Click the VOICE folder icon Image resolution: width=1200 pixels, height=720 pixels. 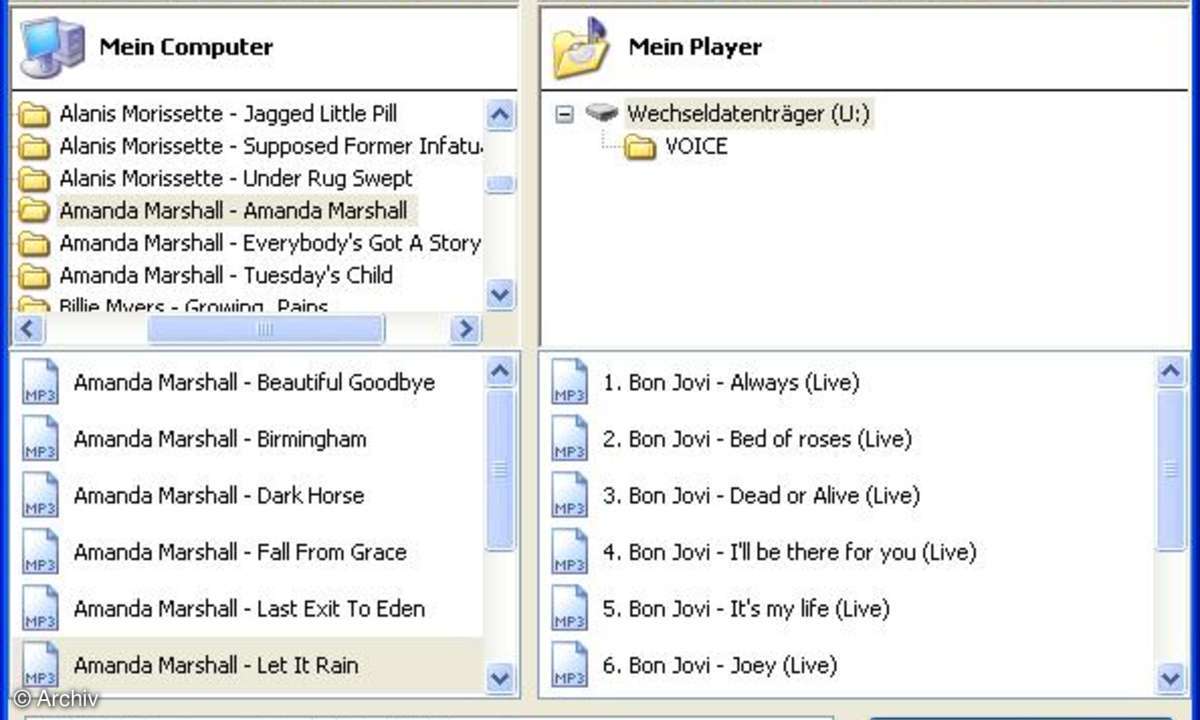coord(640,148)
